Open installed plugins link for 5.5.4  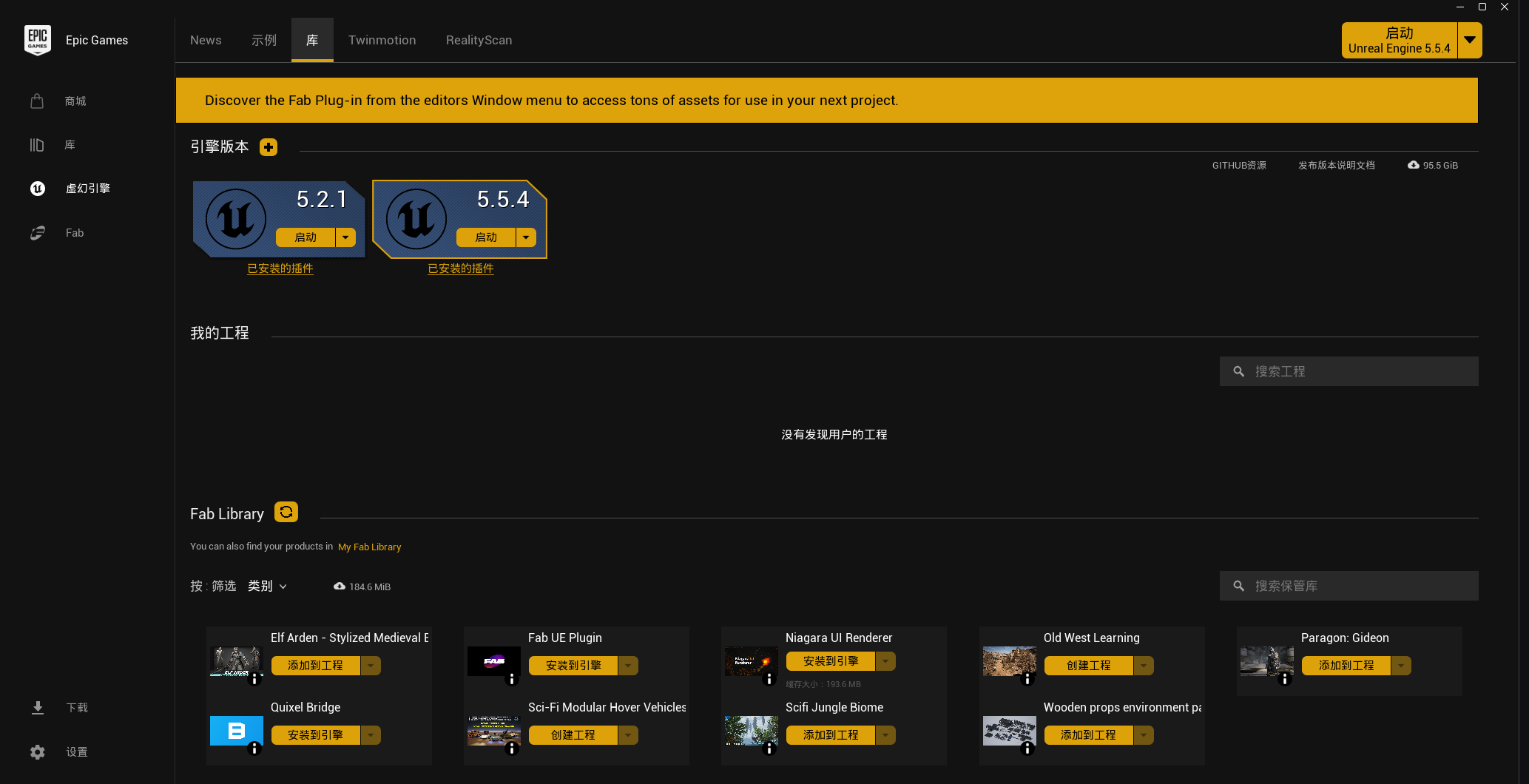point(461,268)
